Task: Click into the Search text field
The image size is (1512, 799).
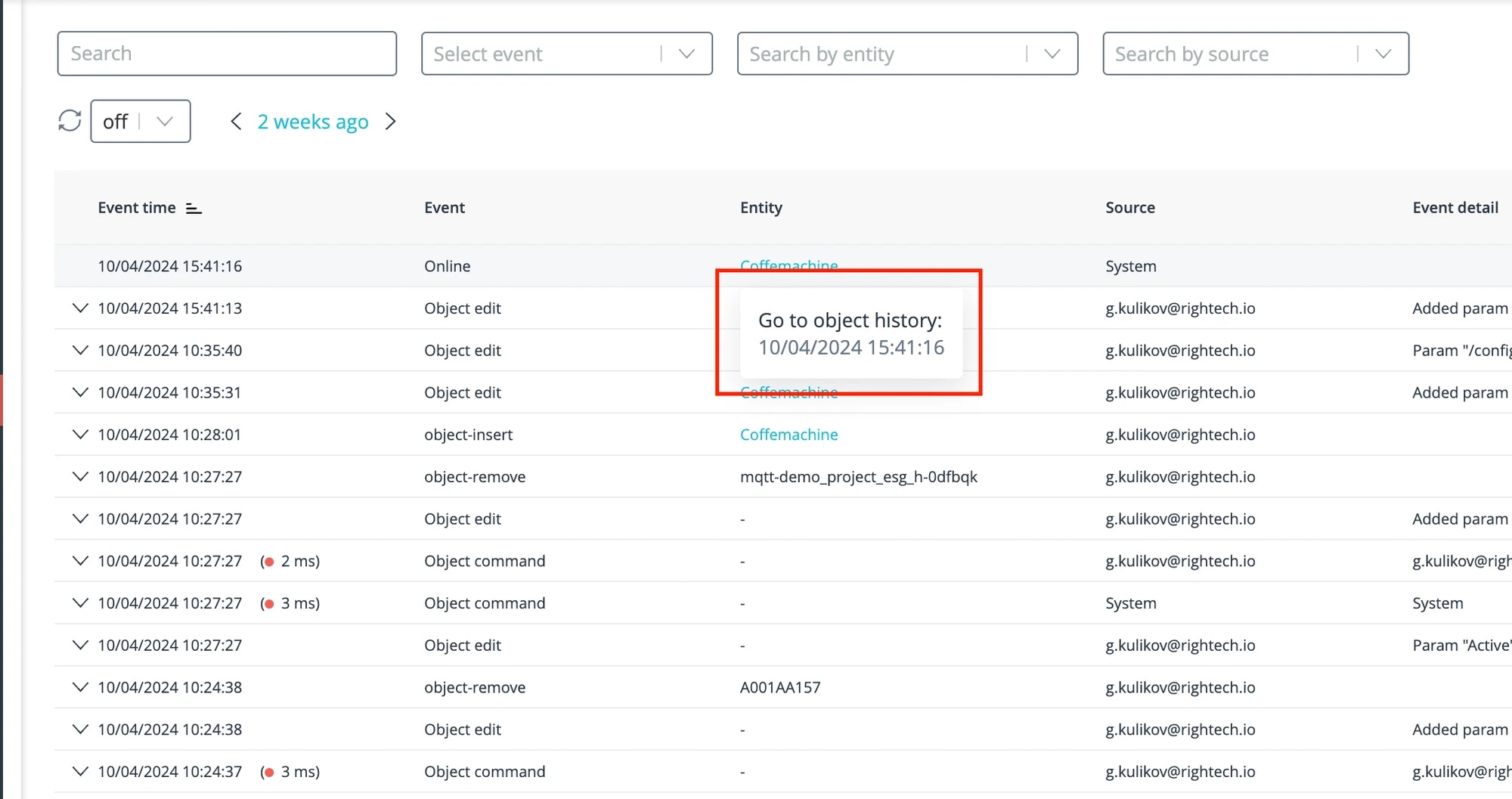Action: [x=227, y=54]
